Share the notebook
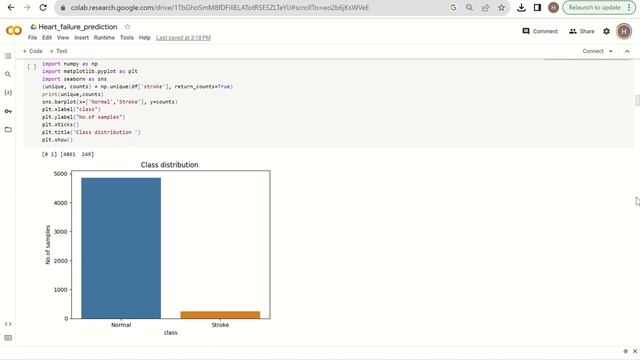 [582, 31]
